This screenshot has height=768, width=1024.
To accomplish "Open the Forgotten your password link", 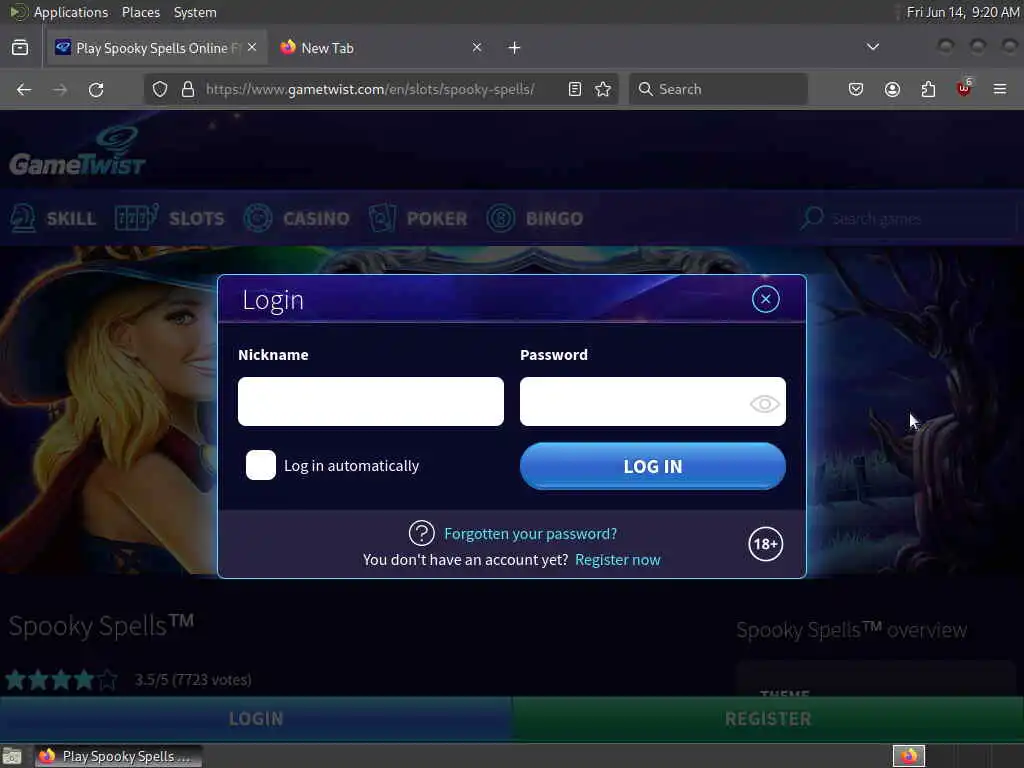I will (x=530, y=534).
